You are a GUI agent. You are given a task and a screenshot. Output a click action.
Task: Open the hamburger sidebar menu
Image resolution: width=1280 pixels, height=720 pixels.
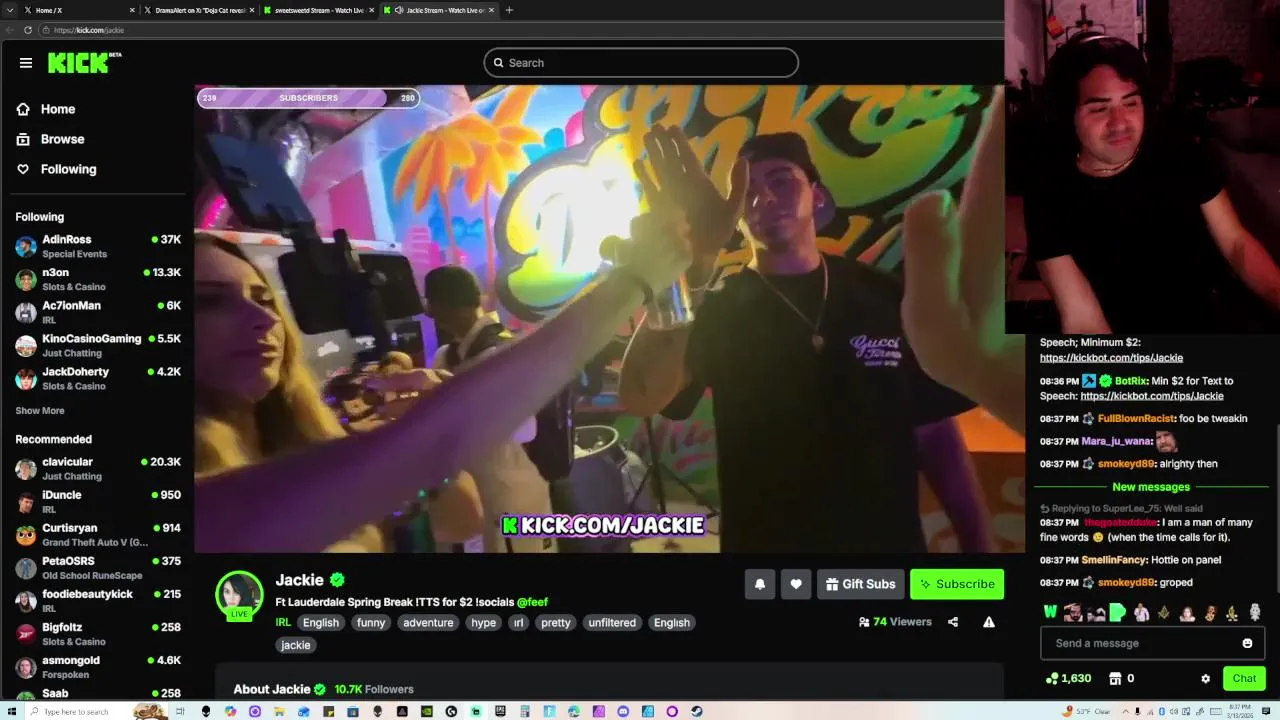[x=26, y=62]
